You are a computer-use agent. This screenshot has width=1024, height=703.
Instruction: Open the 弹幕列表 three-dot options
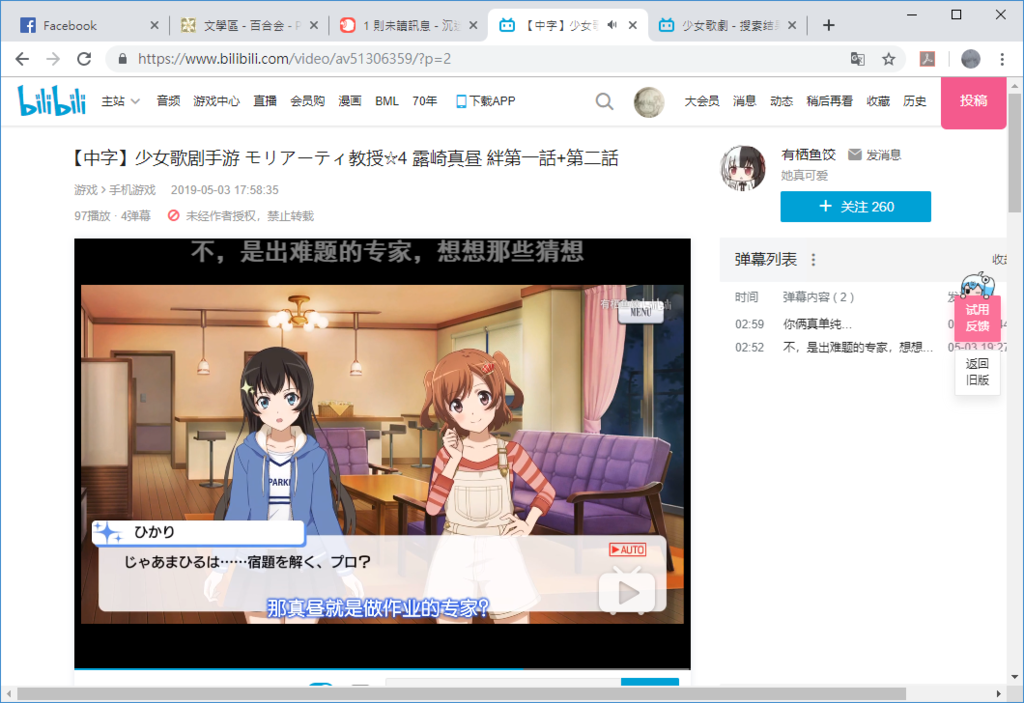(x=813, y=260)
